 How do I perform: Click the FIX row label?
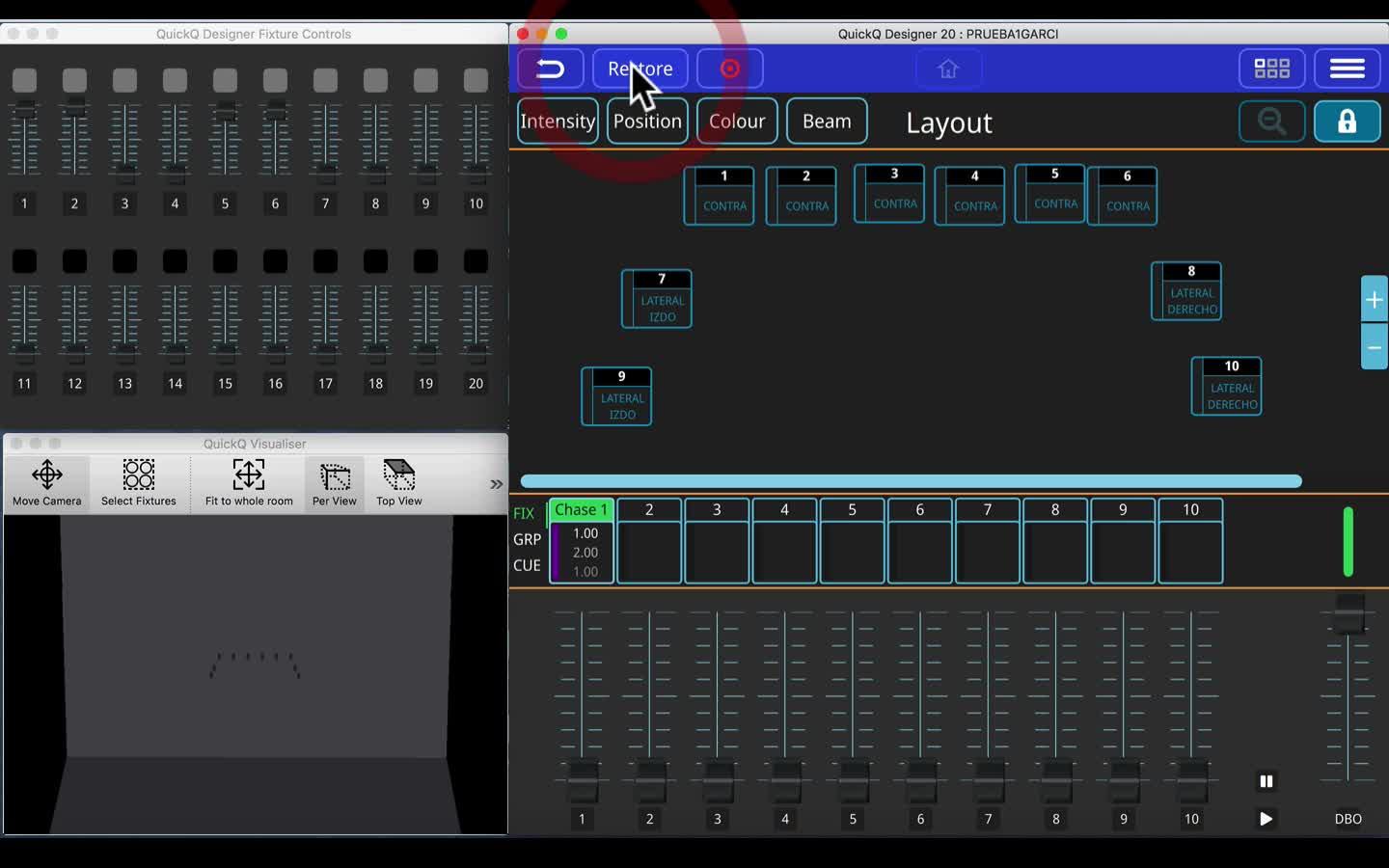(524, 514)
